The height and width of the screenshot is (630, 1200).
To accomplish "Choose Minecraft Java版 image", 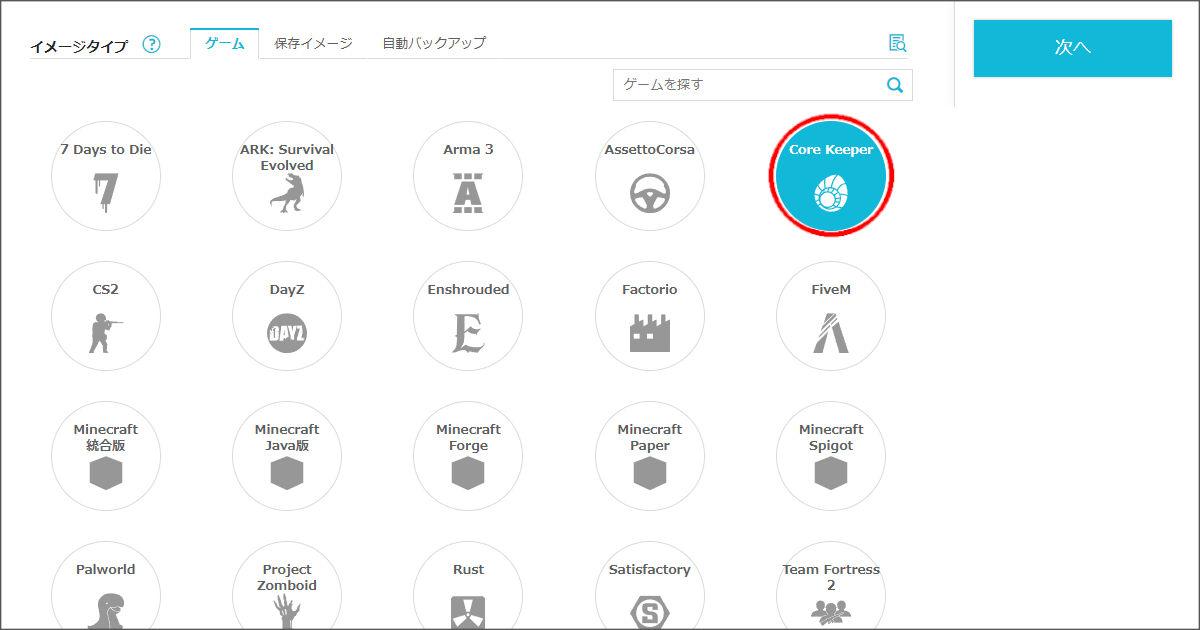I will point(287,456).
